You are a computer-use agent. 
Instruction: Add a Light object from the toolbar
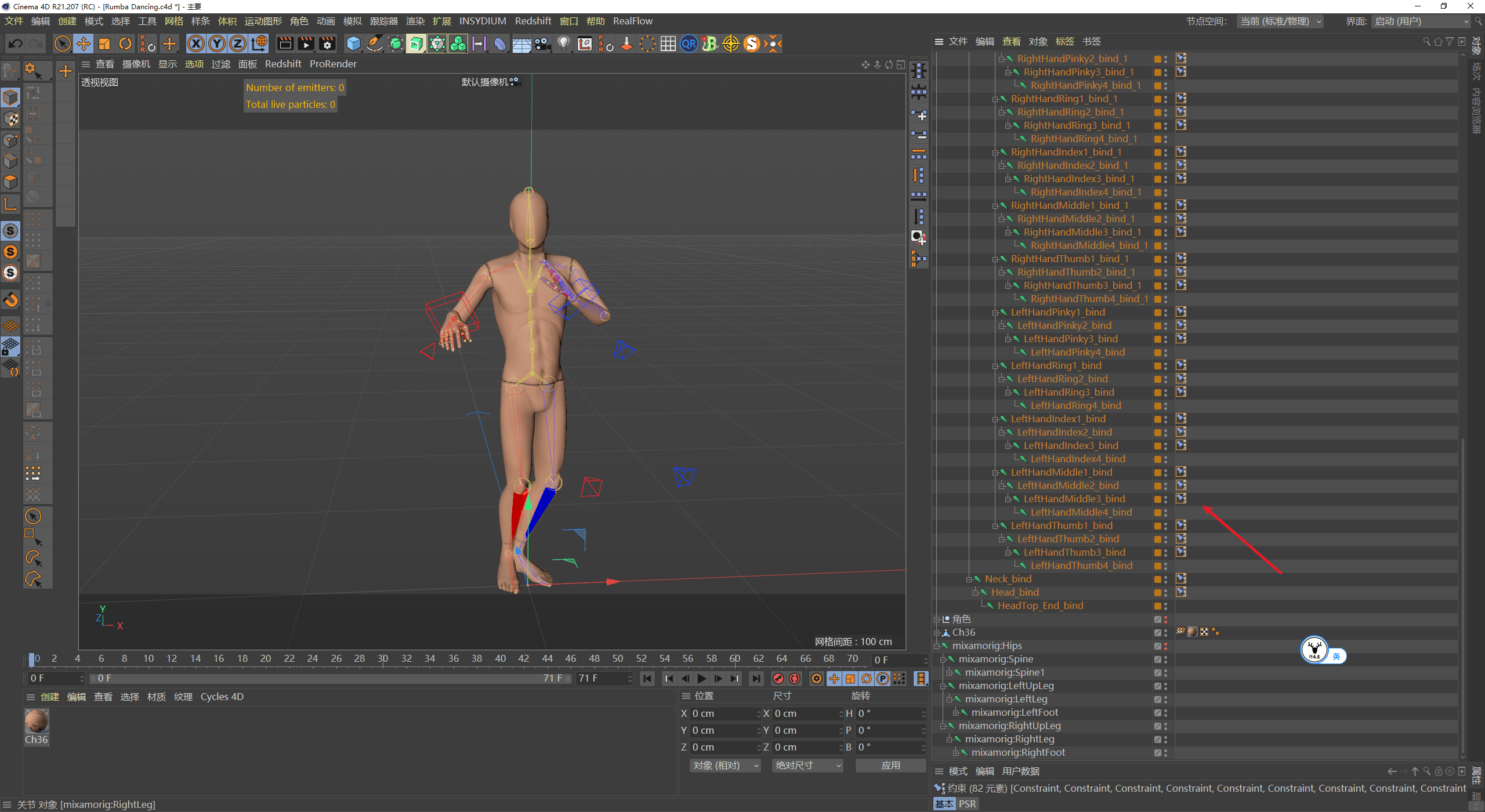click(x=563, y=43)
